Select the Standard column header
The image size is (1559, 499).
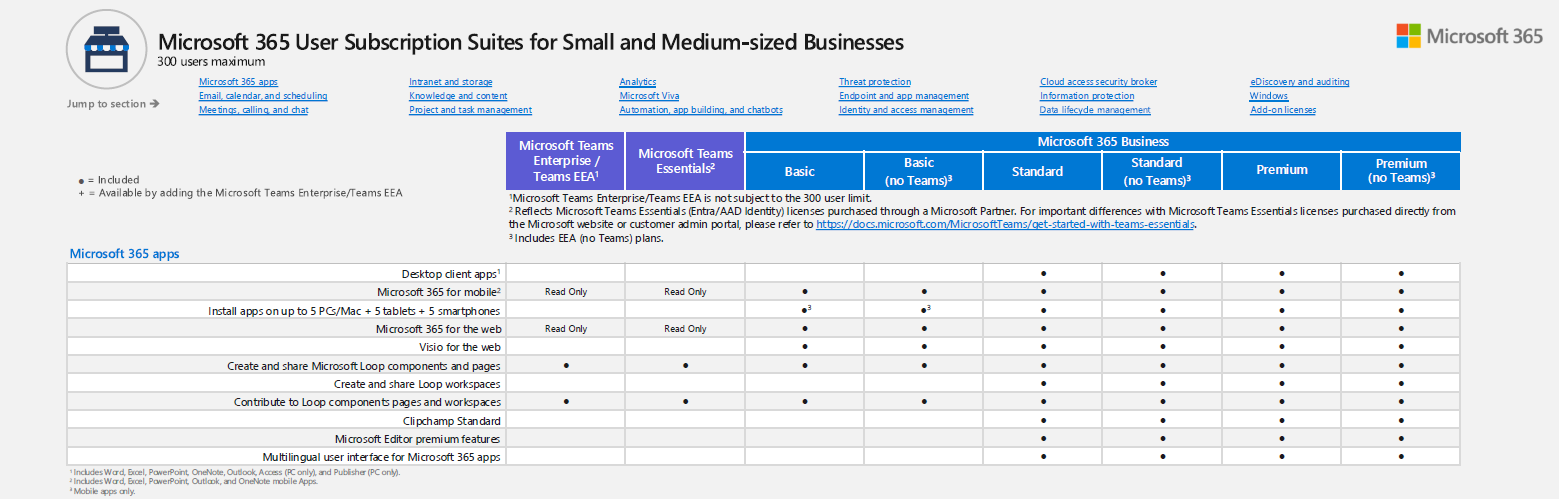[1042, 171]
